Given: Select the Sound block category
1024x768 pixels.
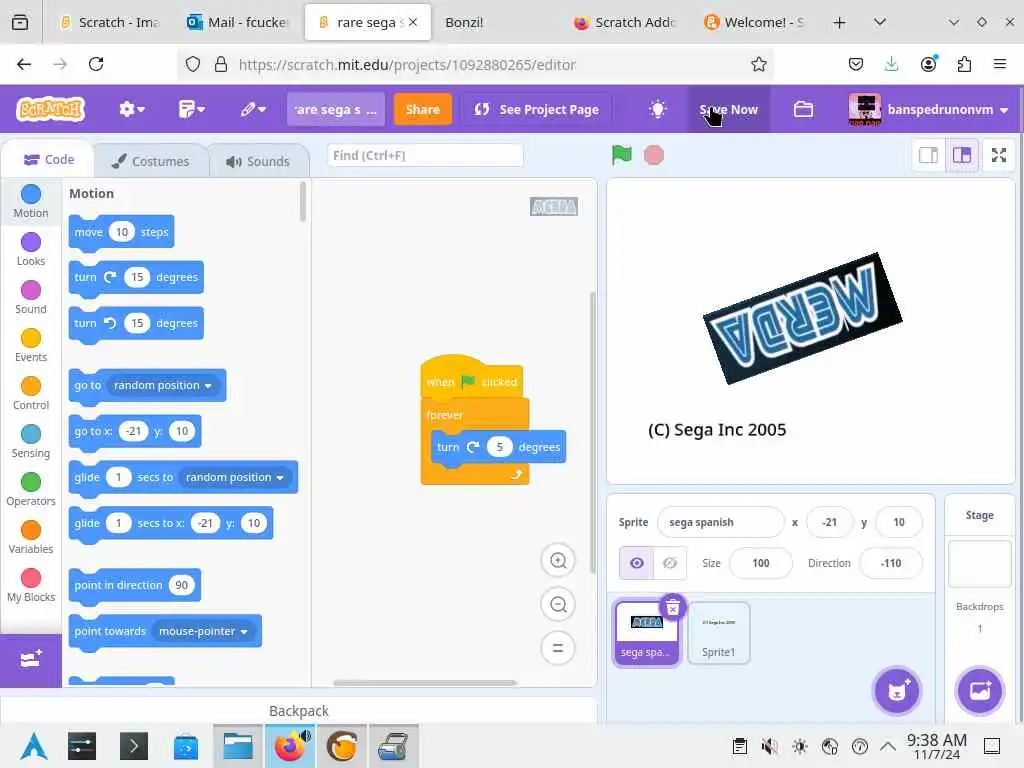Looking at the screenshot, I should [31, 297].
